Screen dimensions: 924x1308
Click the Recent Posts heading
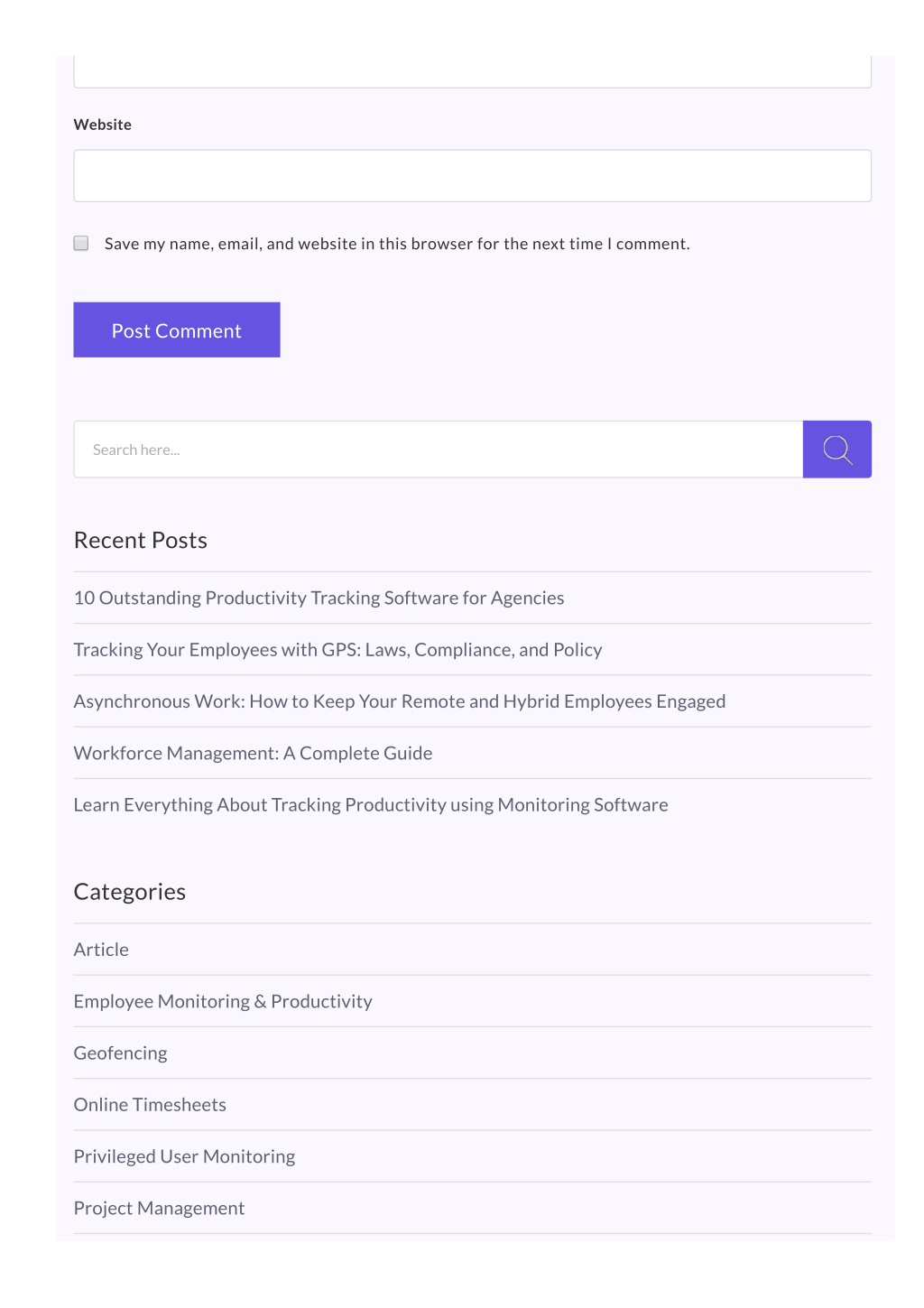(x=141, y=540)
